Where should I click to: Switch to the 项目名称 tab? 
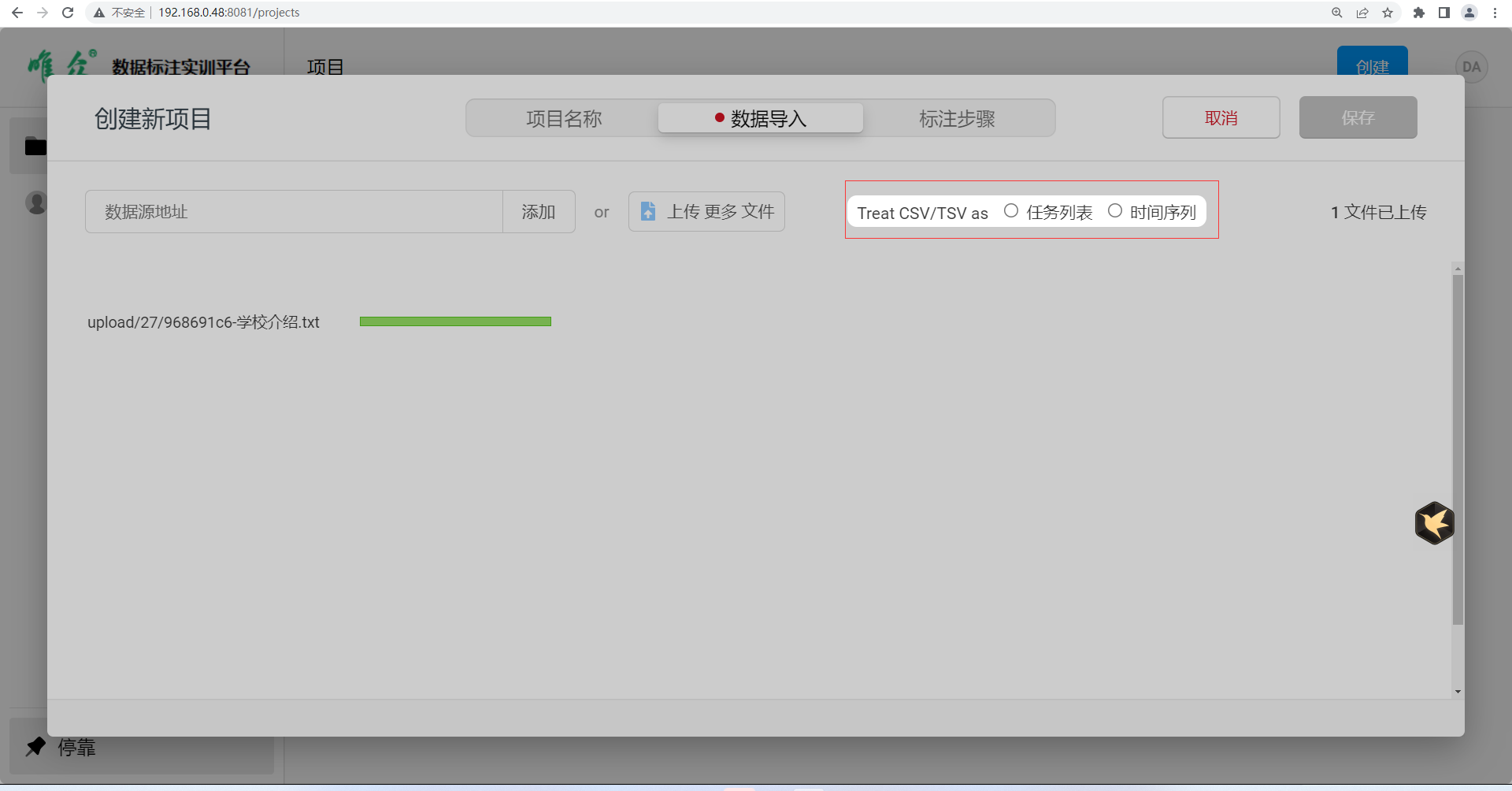564,118
